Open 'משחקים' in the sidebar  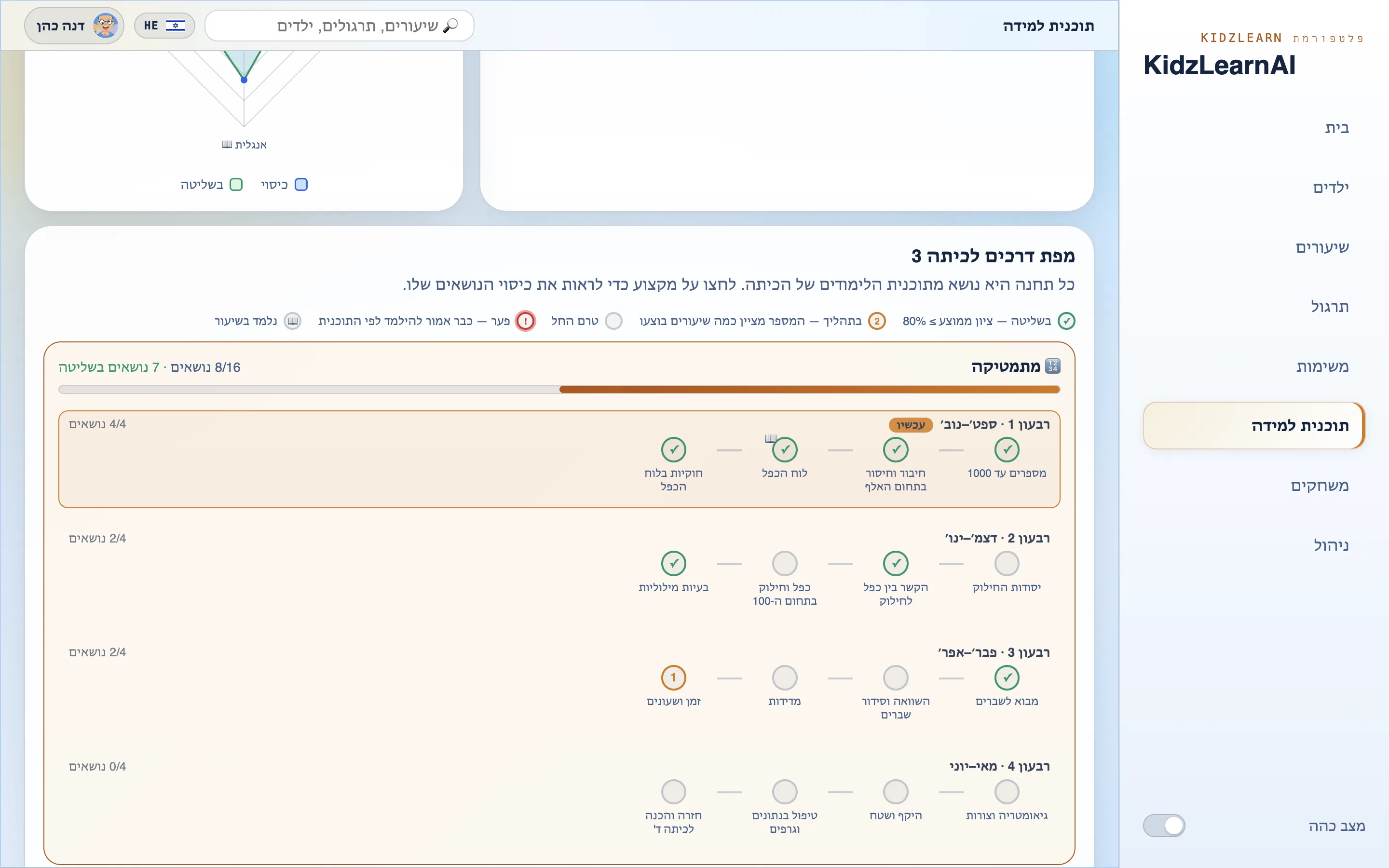(1253, 486)
